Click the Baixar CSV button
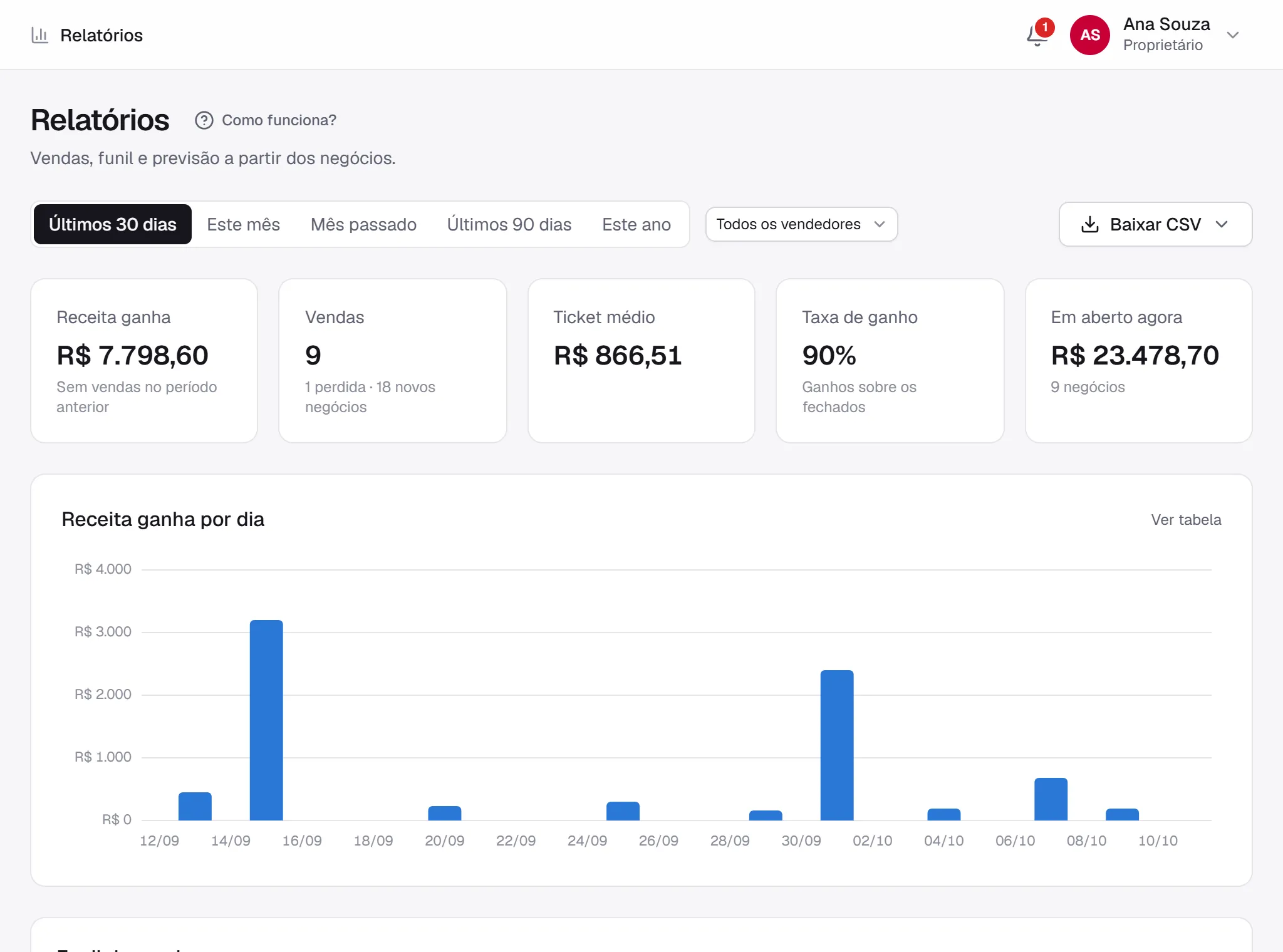Viewport: 1283px width, 952px height. tap(1155, 224)
